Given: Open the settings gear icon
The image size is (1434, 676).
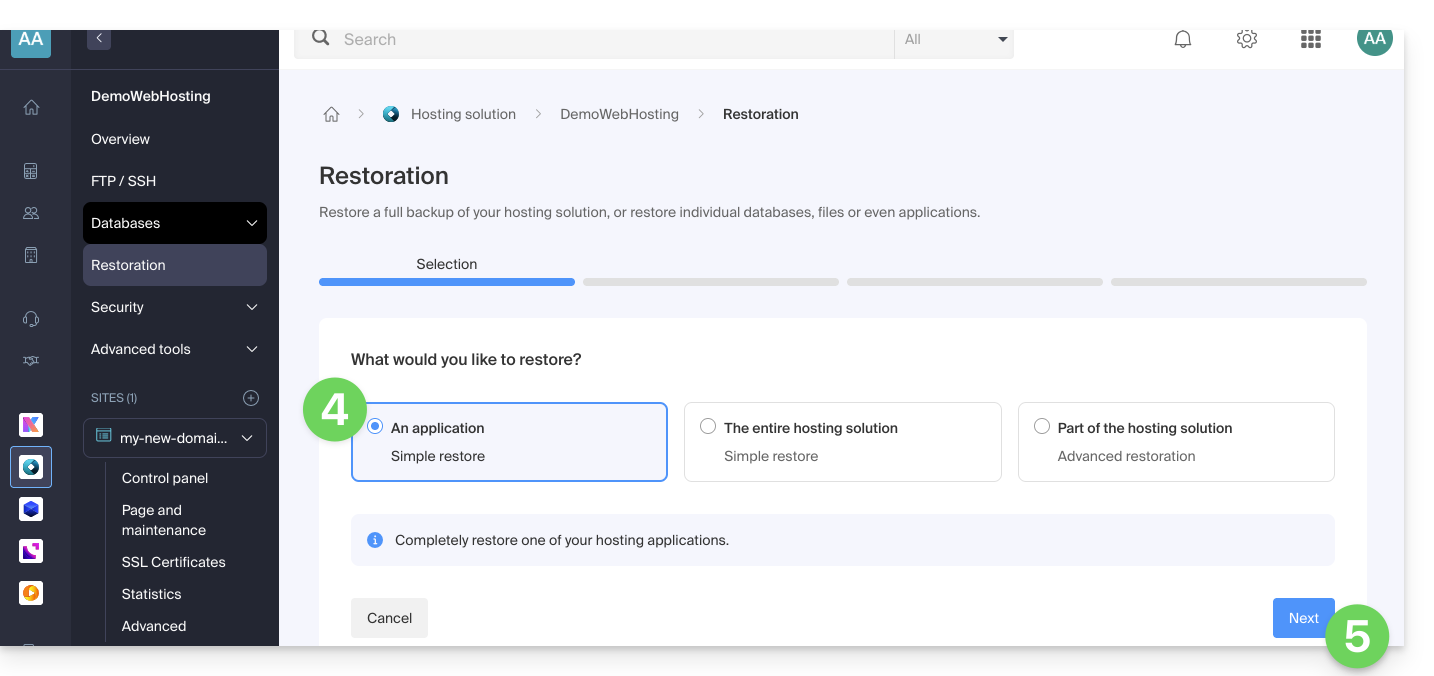Looking at the screenshot, I should (1246, 39).
